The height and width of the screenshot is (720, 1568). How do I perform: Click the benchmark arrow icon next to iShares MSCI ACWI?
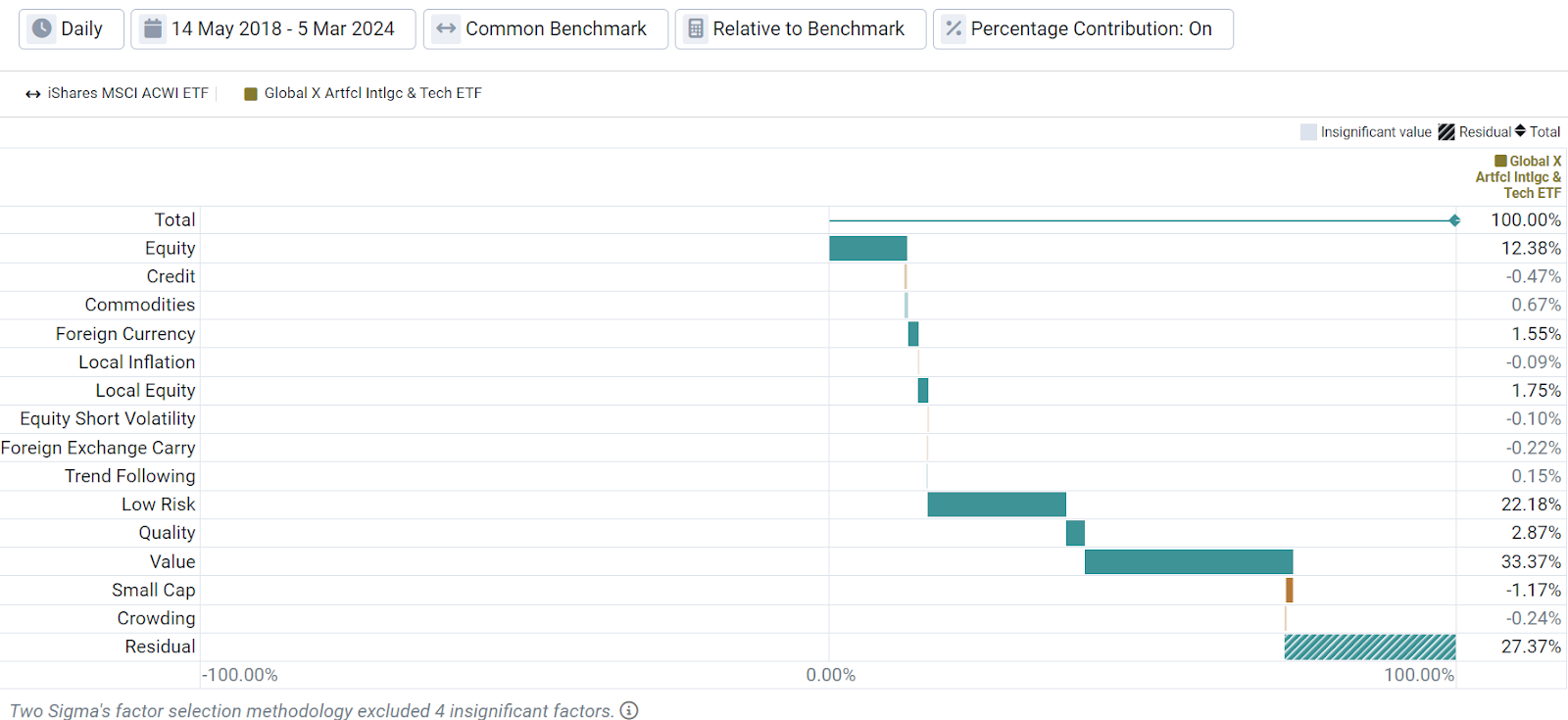coord(33,94)
